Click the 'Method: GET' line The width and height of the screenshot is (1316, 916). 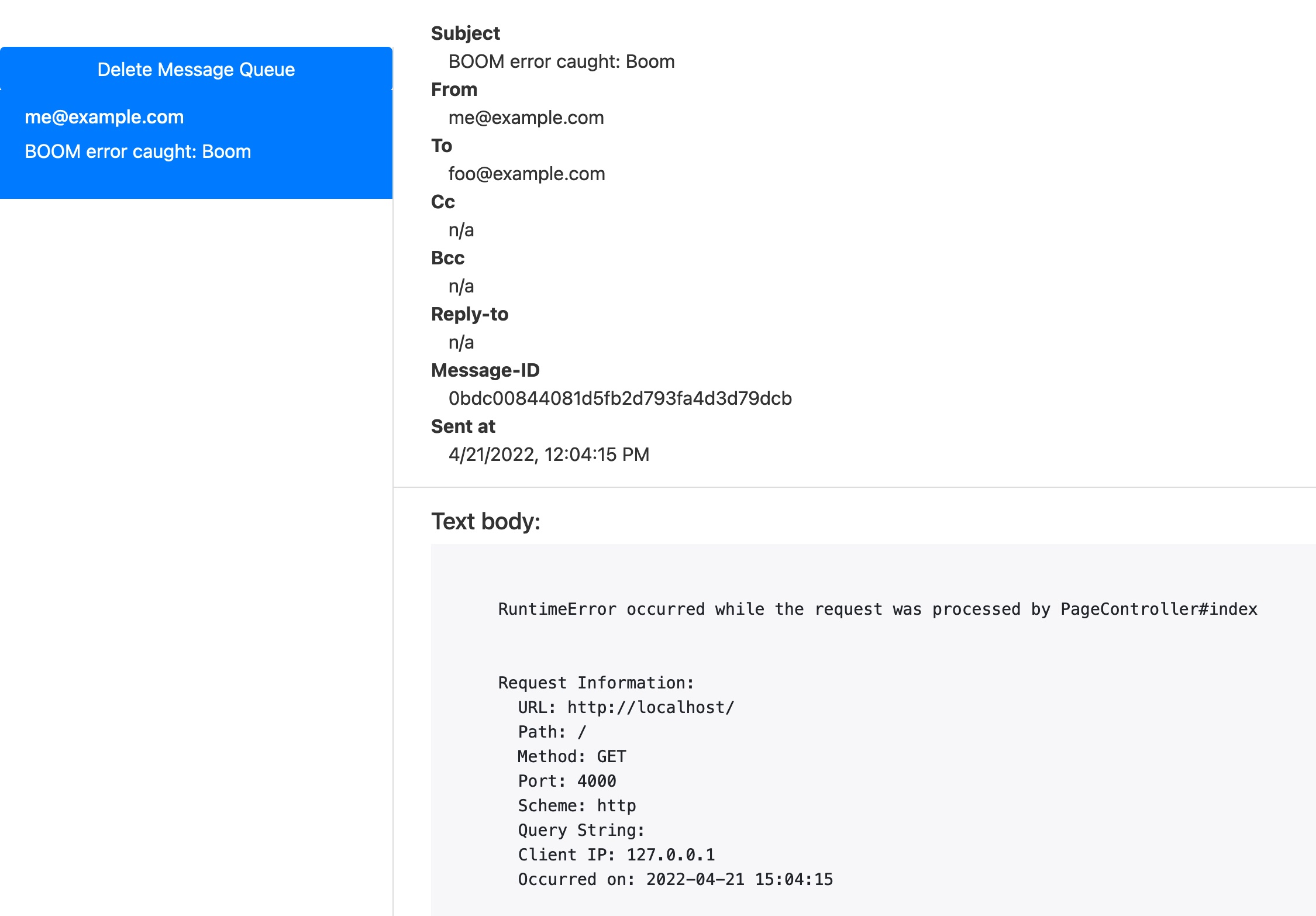(x=572, y=756)
